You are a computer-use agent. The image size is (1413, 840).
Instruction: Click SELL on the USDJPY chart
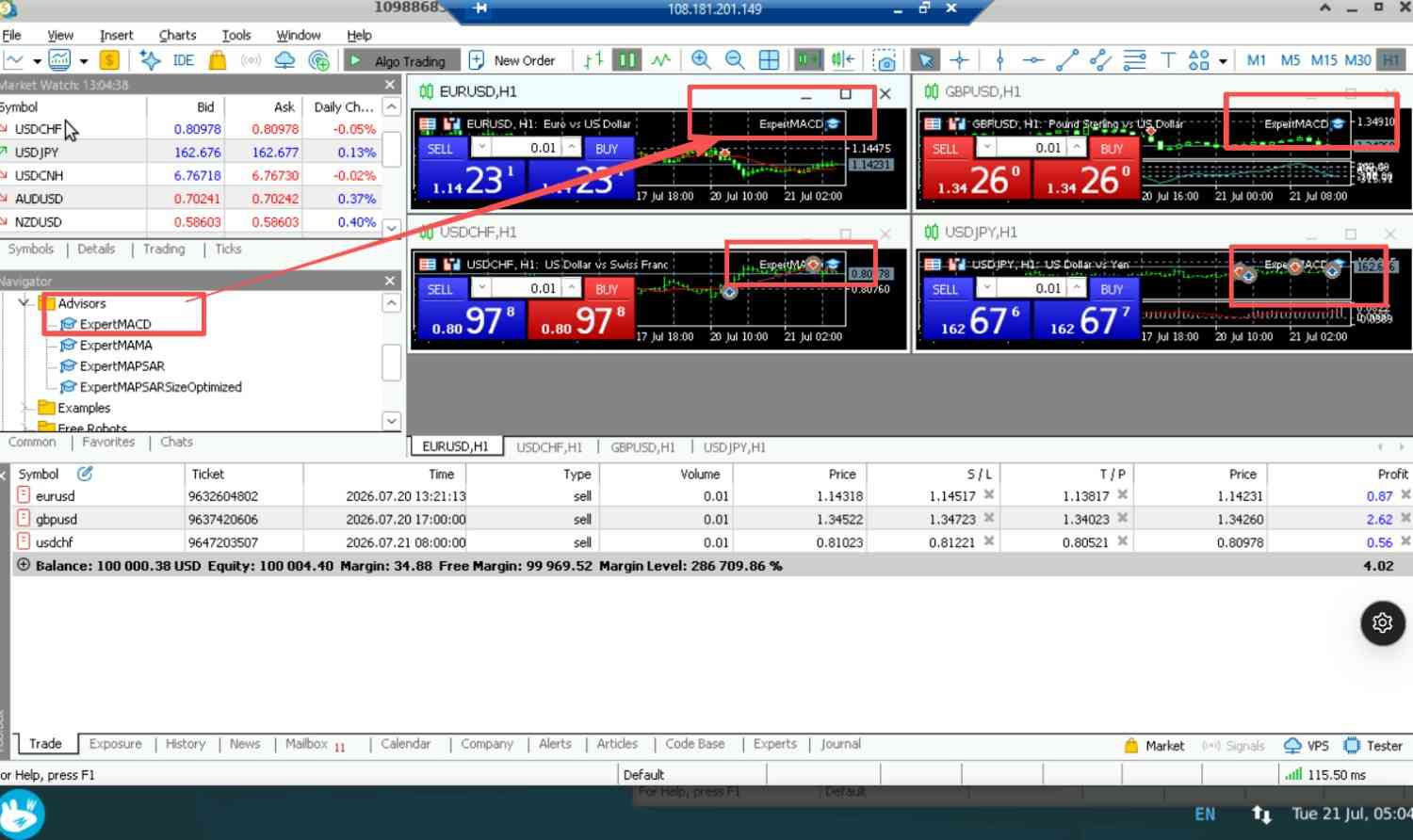tap(945, 289)
